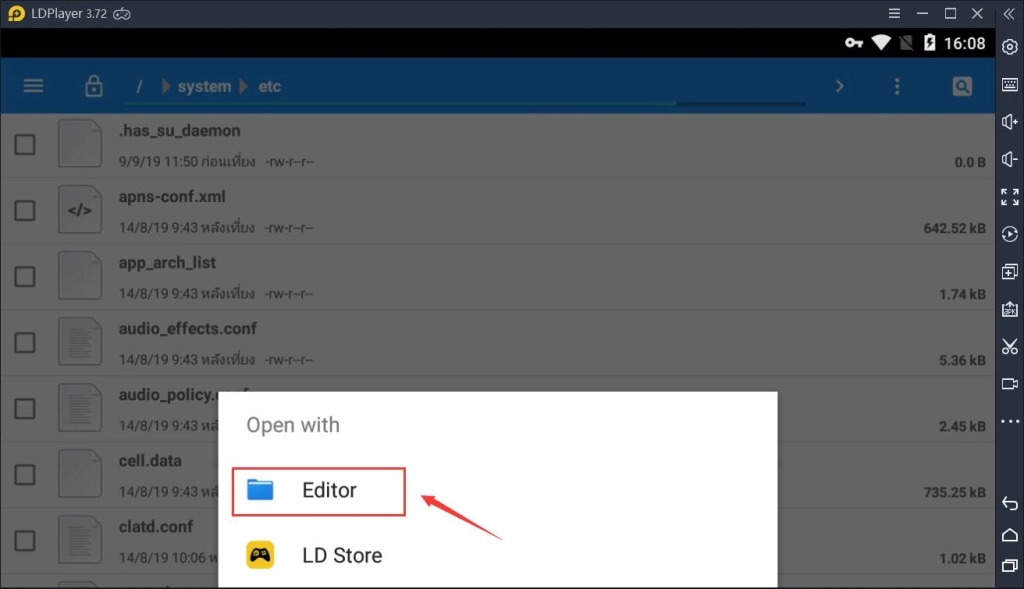The width and height of the screenshot is (1024, 589).
Task: Check the box for audio_effects.conf
Action: coord(25,342)
